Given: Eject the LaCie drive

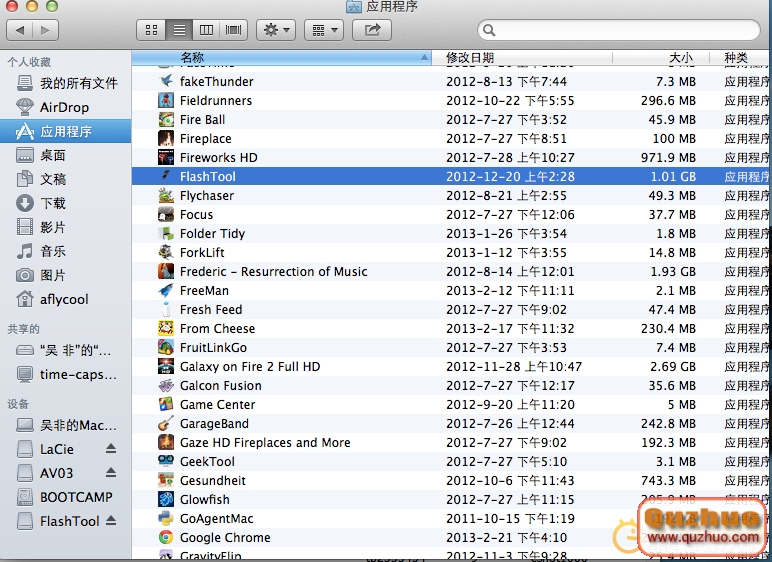Looking at the screenshot, I should coord(111,448).
